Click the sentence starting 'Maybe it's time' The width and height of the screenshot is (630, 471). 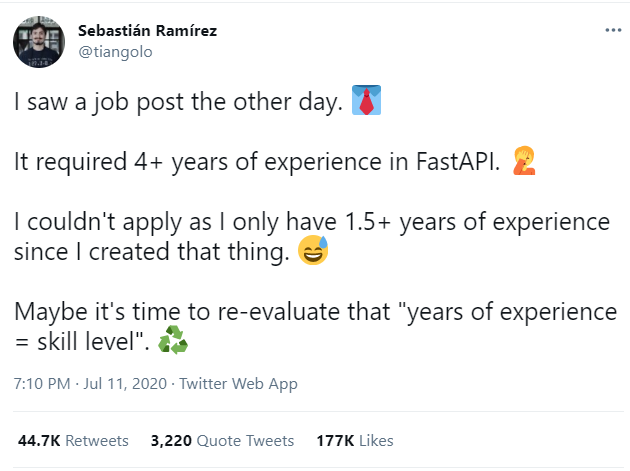pyautogui.click(x=314, y=313)
